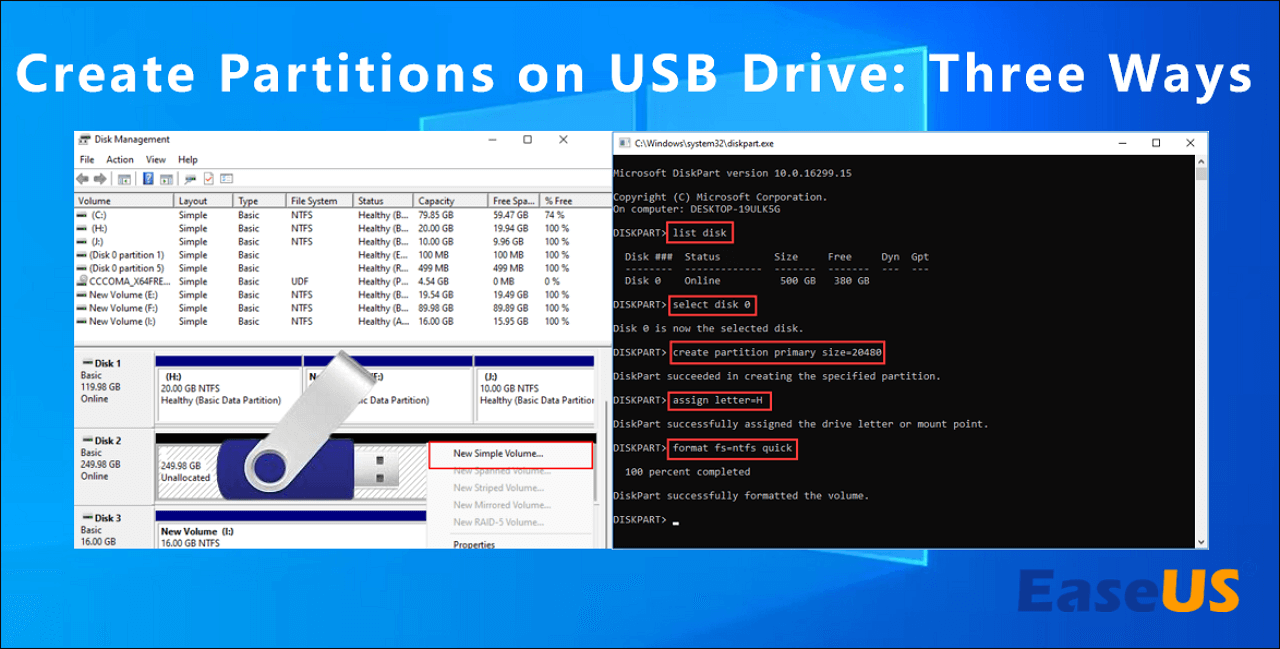Click the 'assign letter=H' command text
The height and width of the screenshot is (649, 1280).
718,400
